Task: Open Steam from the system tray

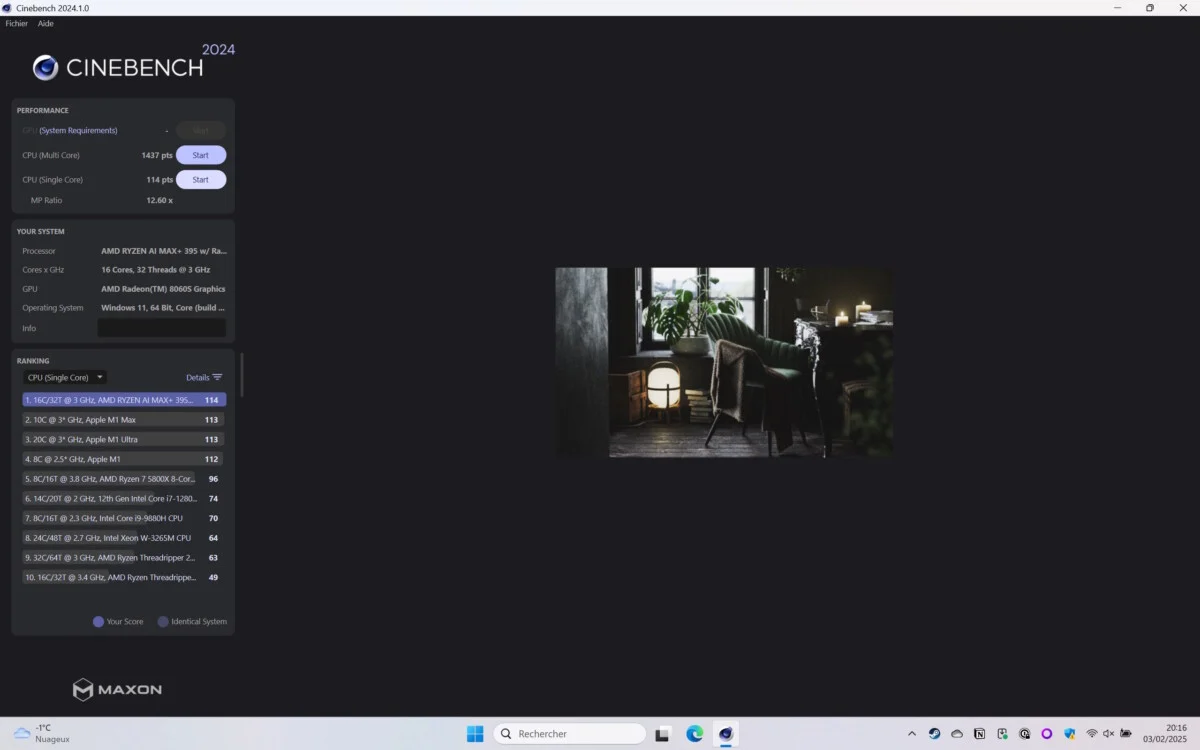Action: (x=934, y=733)
